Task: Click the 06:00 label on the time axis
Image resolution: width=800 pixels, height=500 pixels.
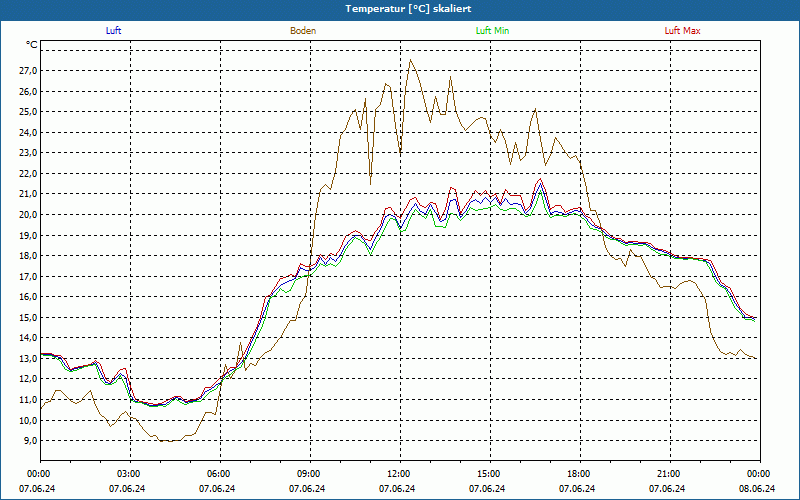Action: click(x=218, y=474)
